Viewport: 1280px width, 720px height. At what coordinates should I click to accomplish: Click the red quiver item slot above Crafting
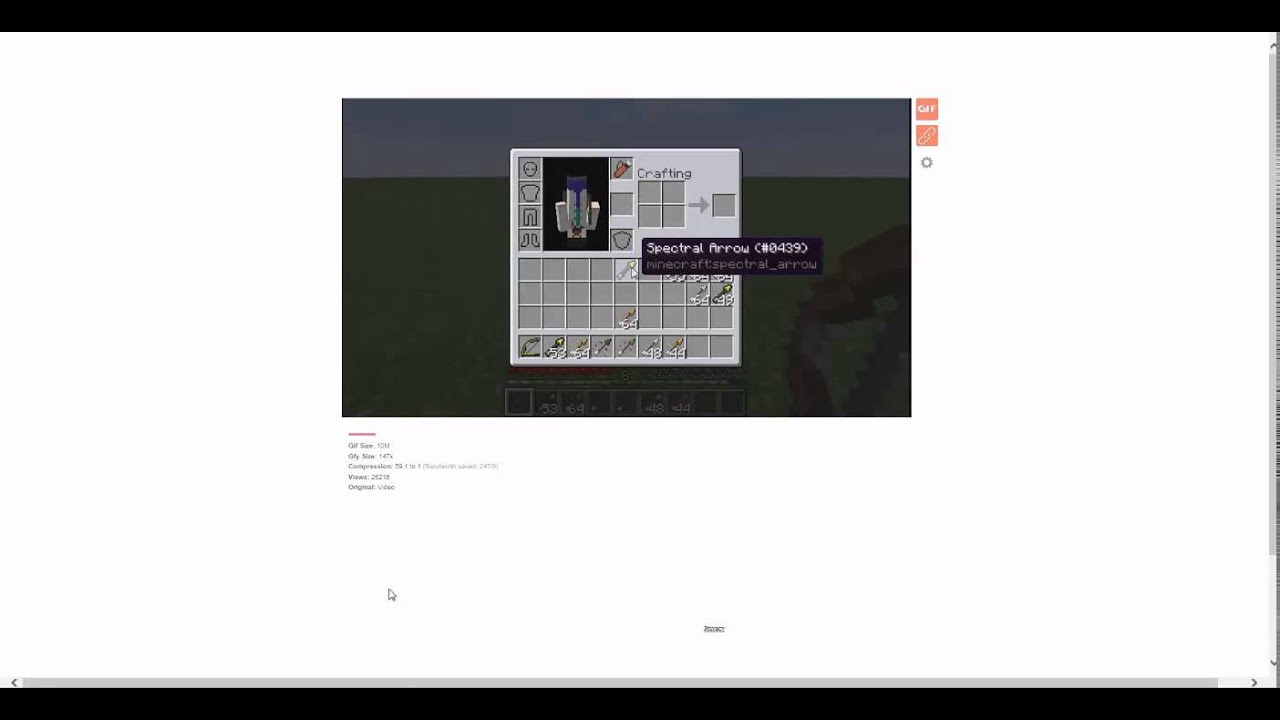point(621,169)
